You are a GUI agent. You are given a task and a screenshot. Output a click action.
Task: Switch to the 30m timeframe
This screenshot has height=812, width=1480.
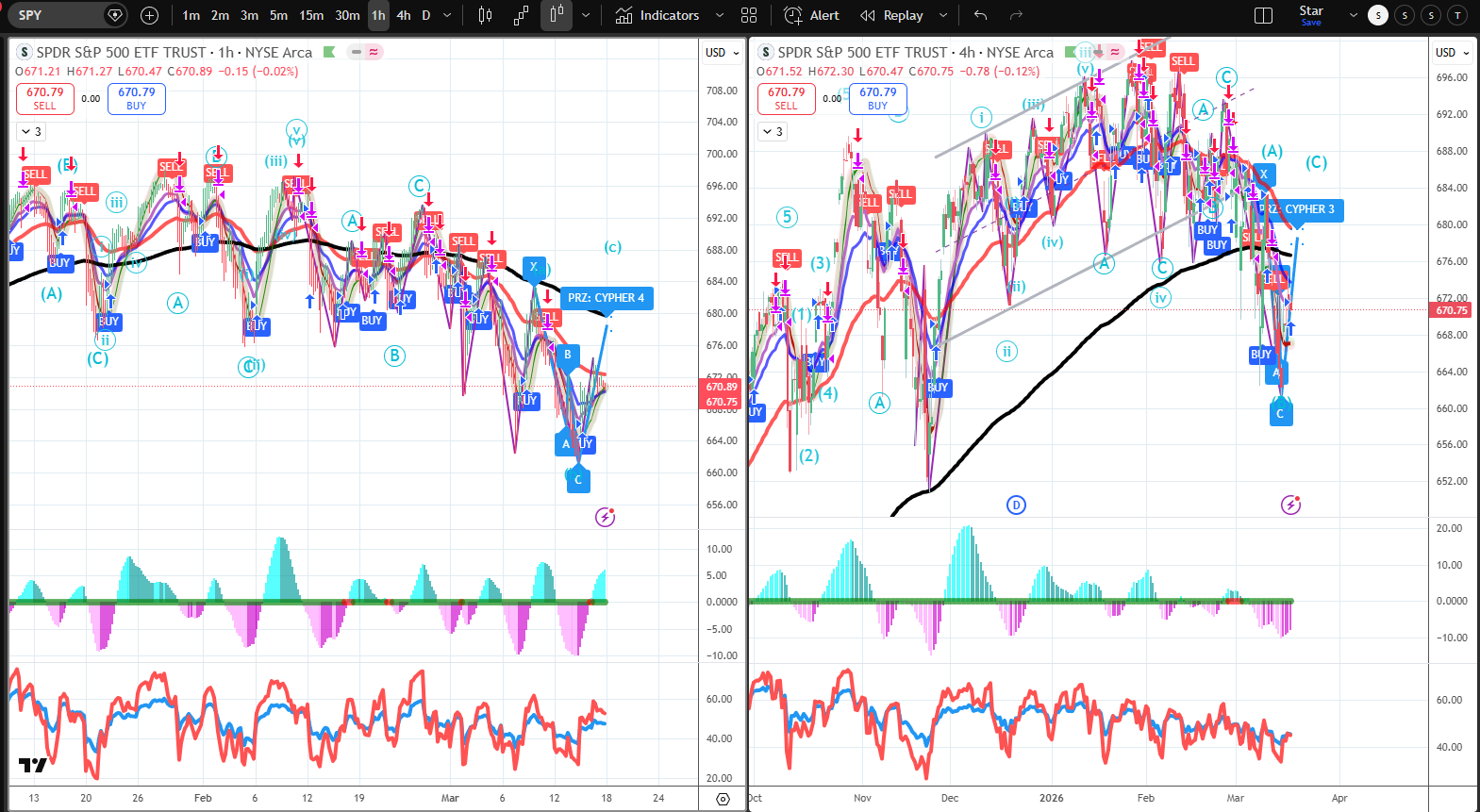[347, 15]
